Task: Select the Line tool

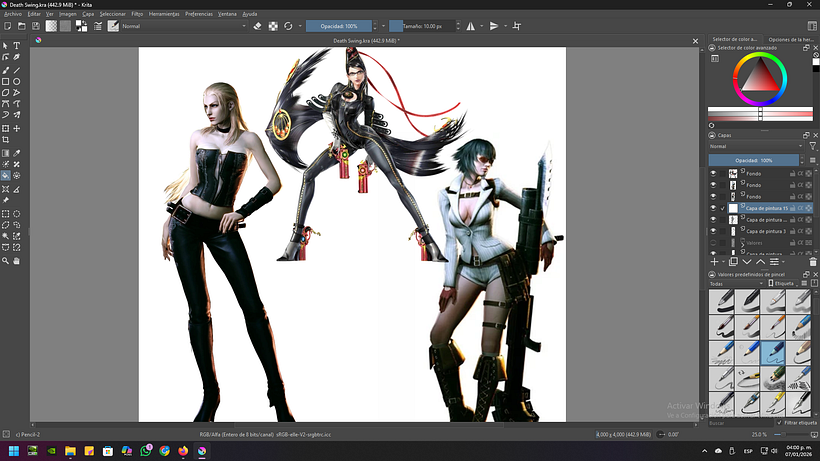Action: (17, 70)
